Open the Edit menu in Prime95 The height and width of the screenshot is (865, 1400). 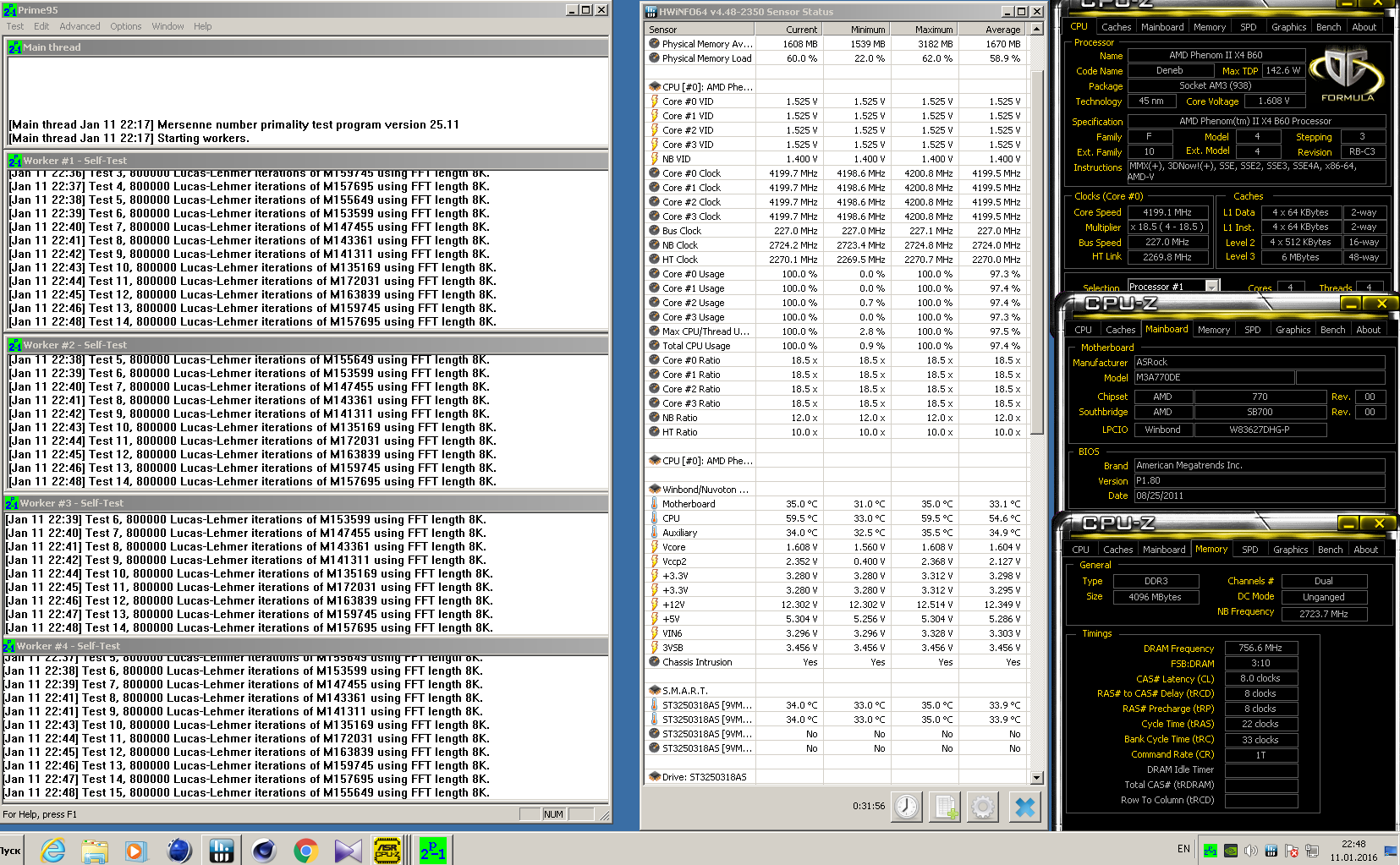pos(41,26)
